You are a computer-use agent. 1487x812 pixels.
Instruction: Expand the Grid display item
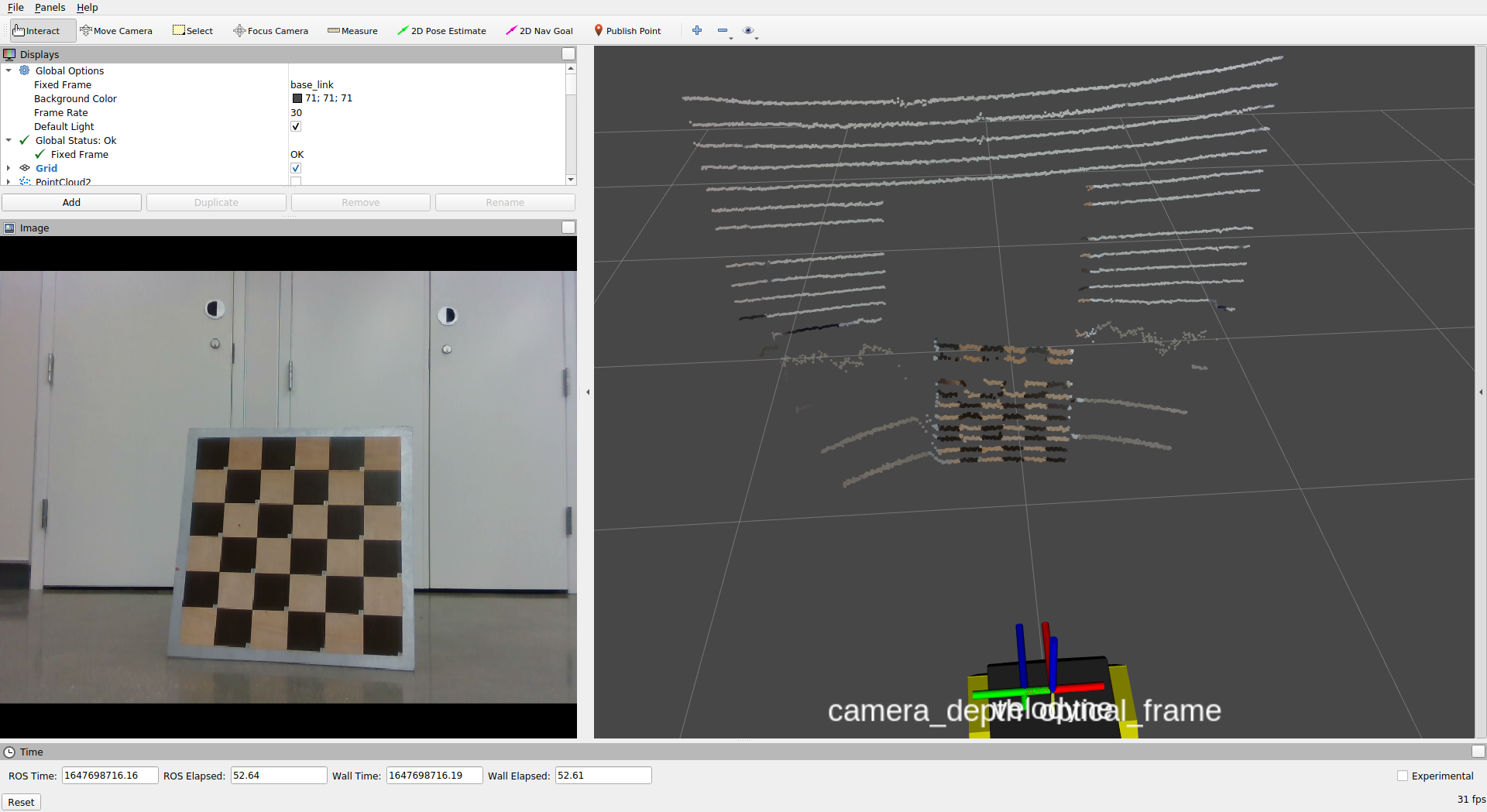coord(9,168)
